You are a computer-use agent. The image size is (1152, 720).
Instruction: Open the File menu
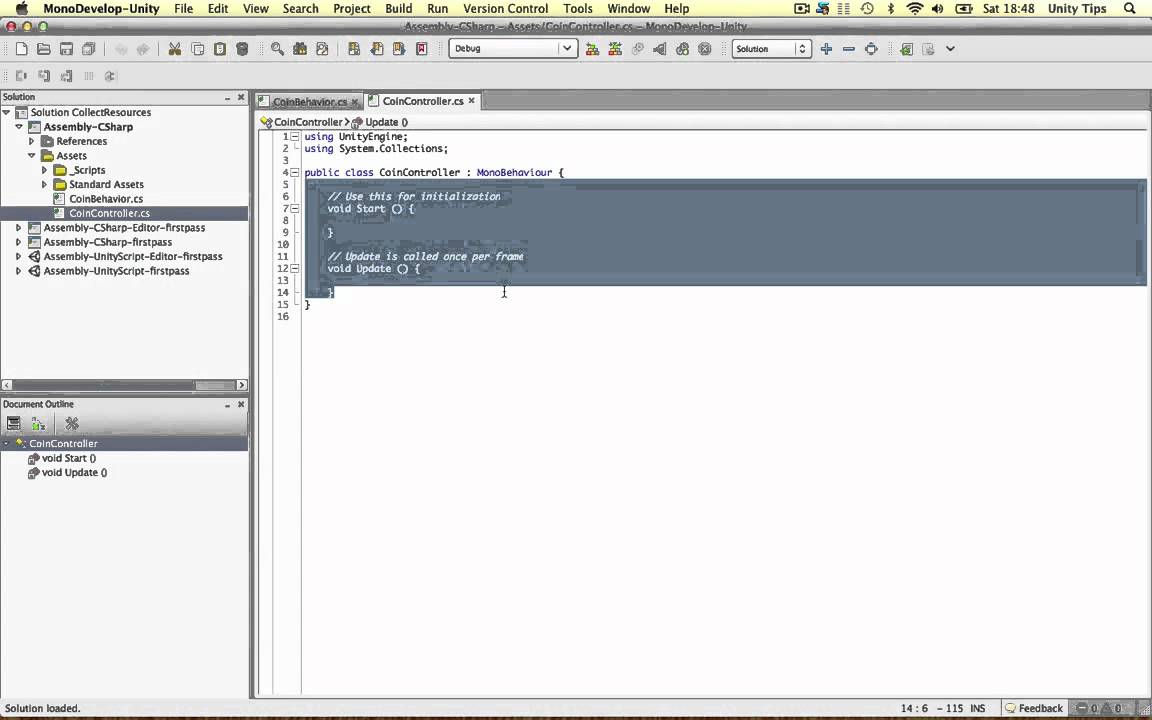[x=184, y=9]
